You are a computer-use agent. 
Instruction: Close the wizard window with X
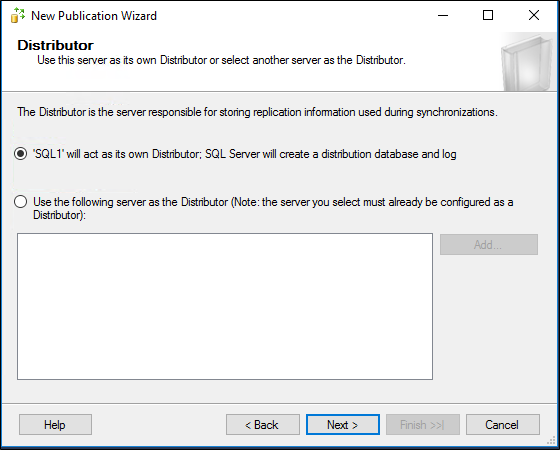(x=534, y=15)
